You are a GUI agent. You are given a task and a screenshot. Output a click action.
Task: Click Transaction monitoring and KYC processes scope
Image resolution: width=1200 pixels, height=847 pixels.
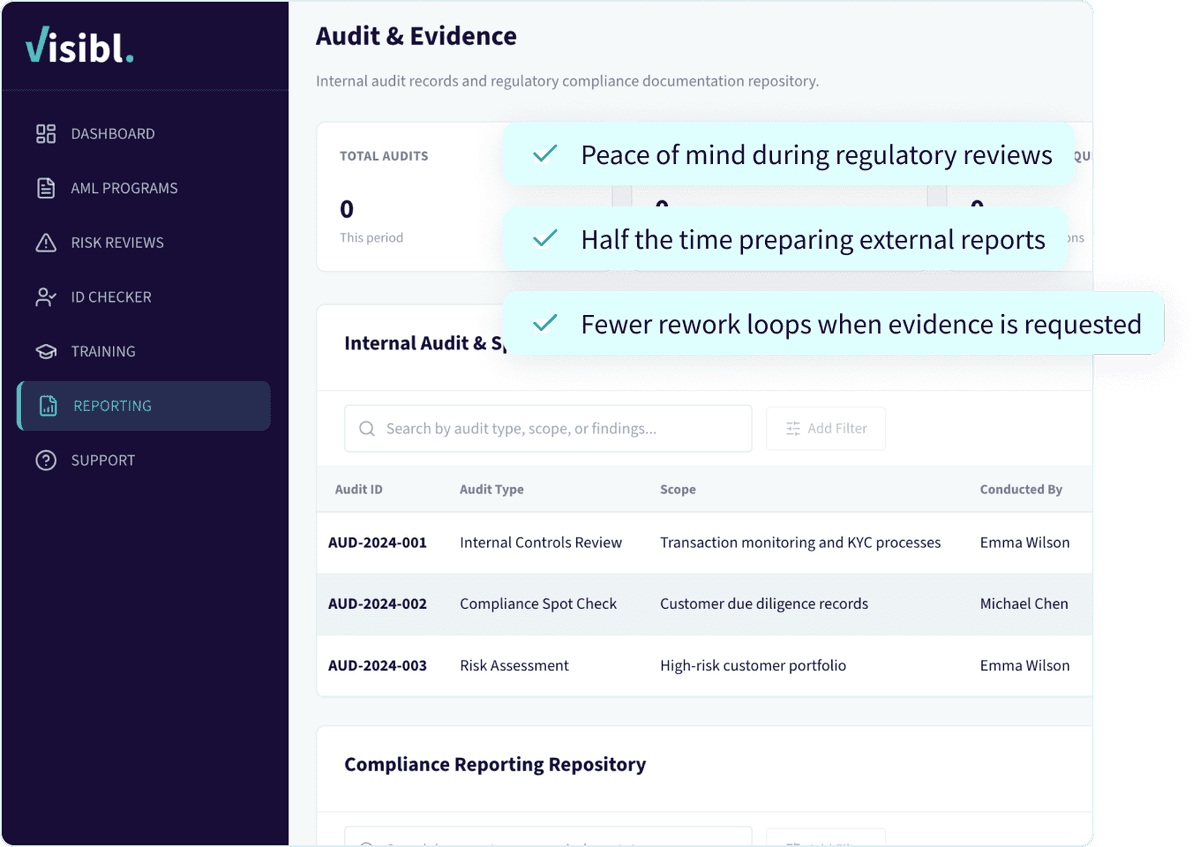pos(800,543)
